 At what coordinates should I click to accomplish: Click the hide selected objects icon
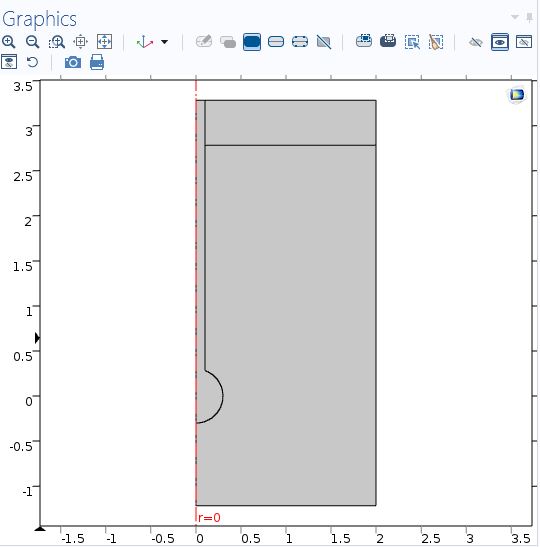pos(475,43)
